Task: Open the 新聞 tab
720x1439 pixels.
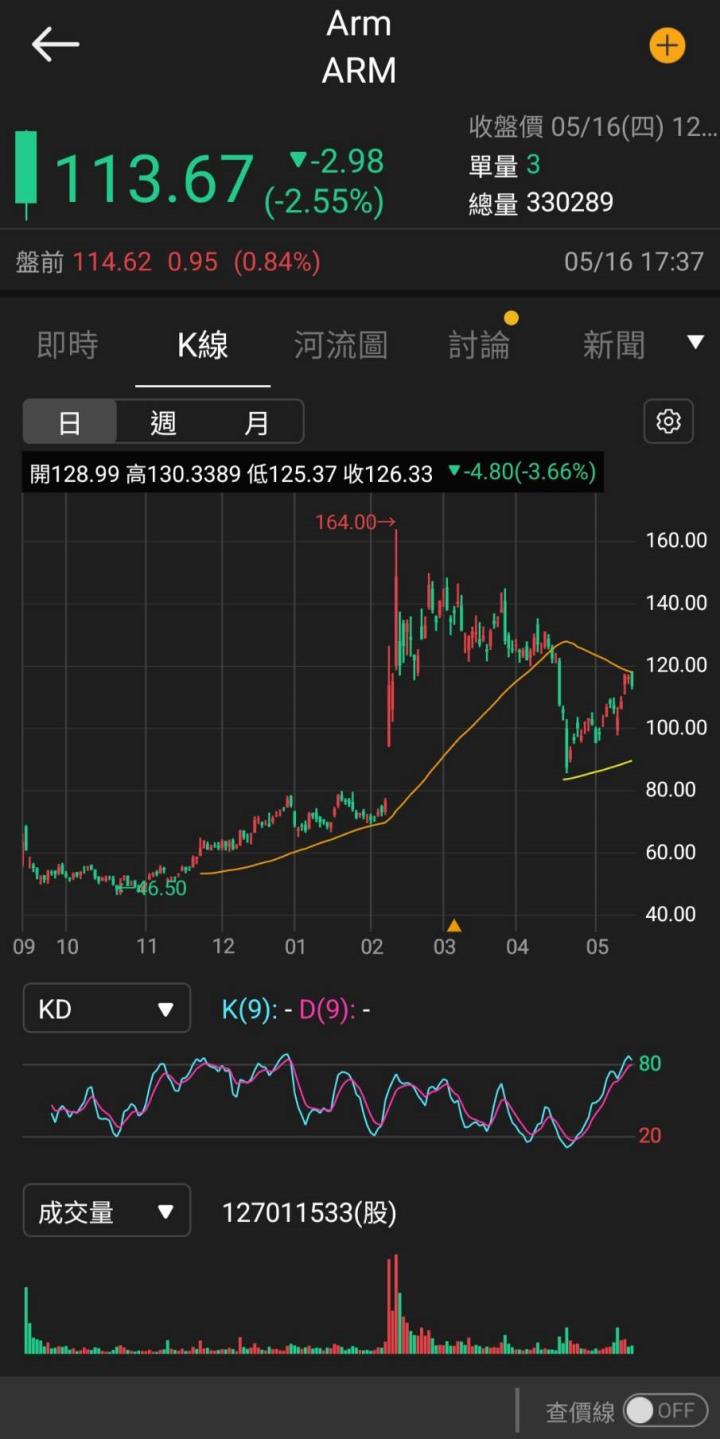Action: click(x=614, y=345)
